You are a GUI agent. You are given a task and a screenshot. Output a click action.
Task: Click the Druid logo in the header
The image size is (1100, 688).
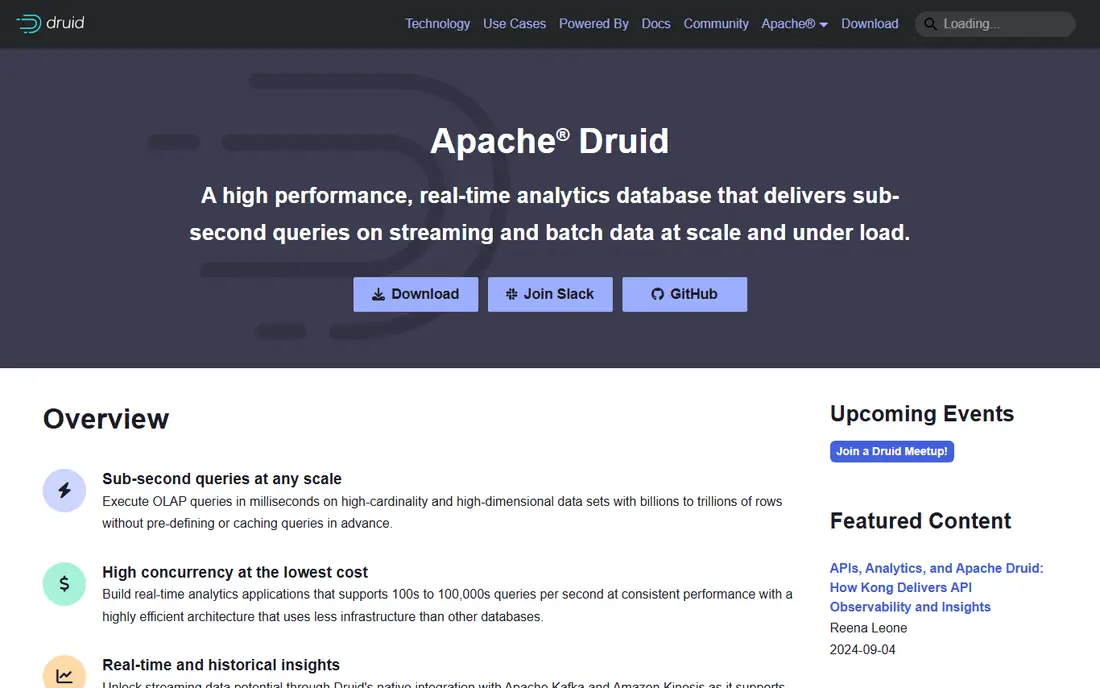coord(50,23)
